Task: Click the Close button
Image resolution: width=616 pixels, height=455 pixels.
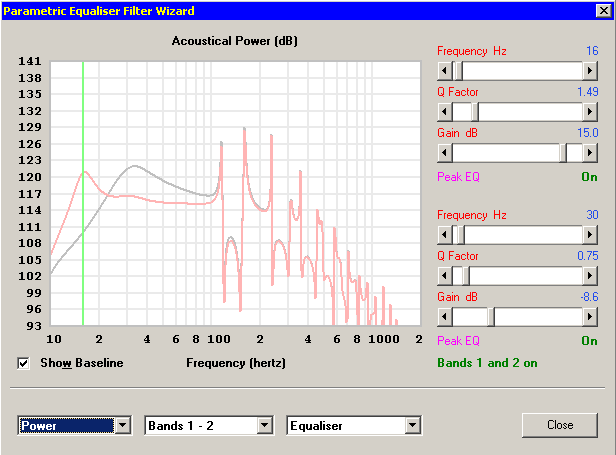Action: (560, 425)
